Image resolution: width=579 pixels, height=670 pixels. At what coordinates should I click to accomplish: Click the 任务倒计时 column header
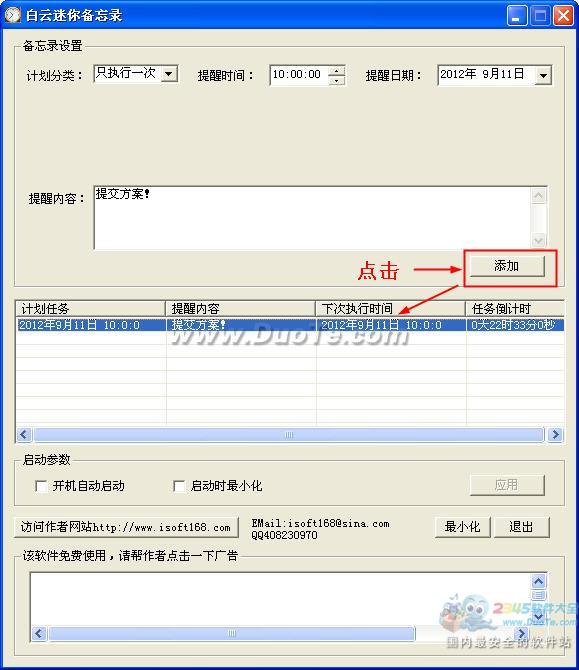coord(515,309)
